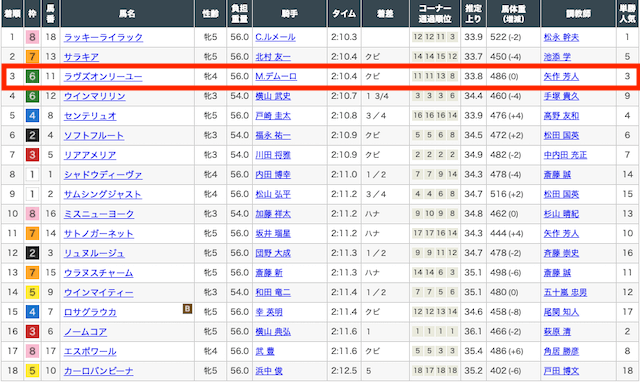Click the 馬名 column header
The width and height of the screenshot is (640, 382).
127,13
